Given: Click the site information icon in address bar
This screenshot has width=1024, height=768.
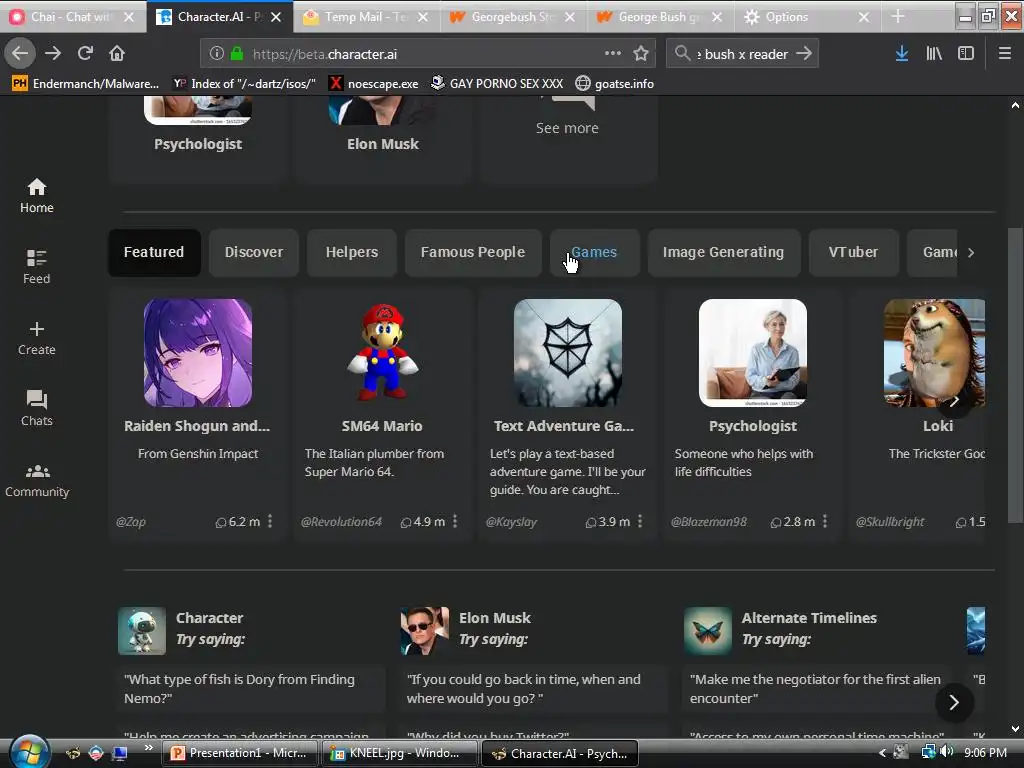Looking at the screenshot, I should click(x=217, y=54).
